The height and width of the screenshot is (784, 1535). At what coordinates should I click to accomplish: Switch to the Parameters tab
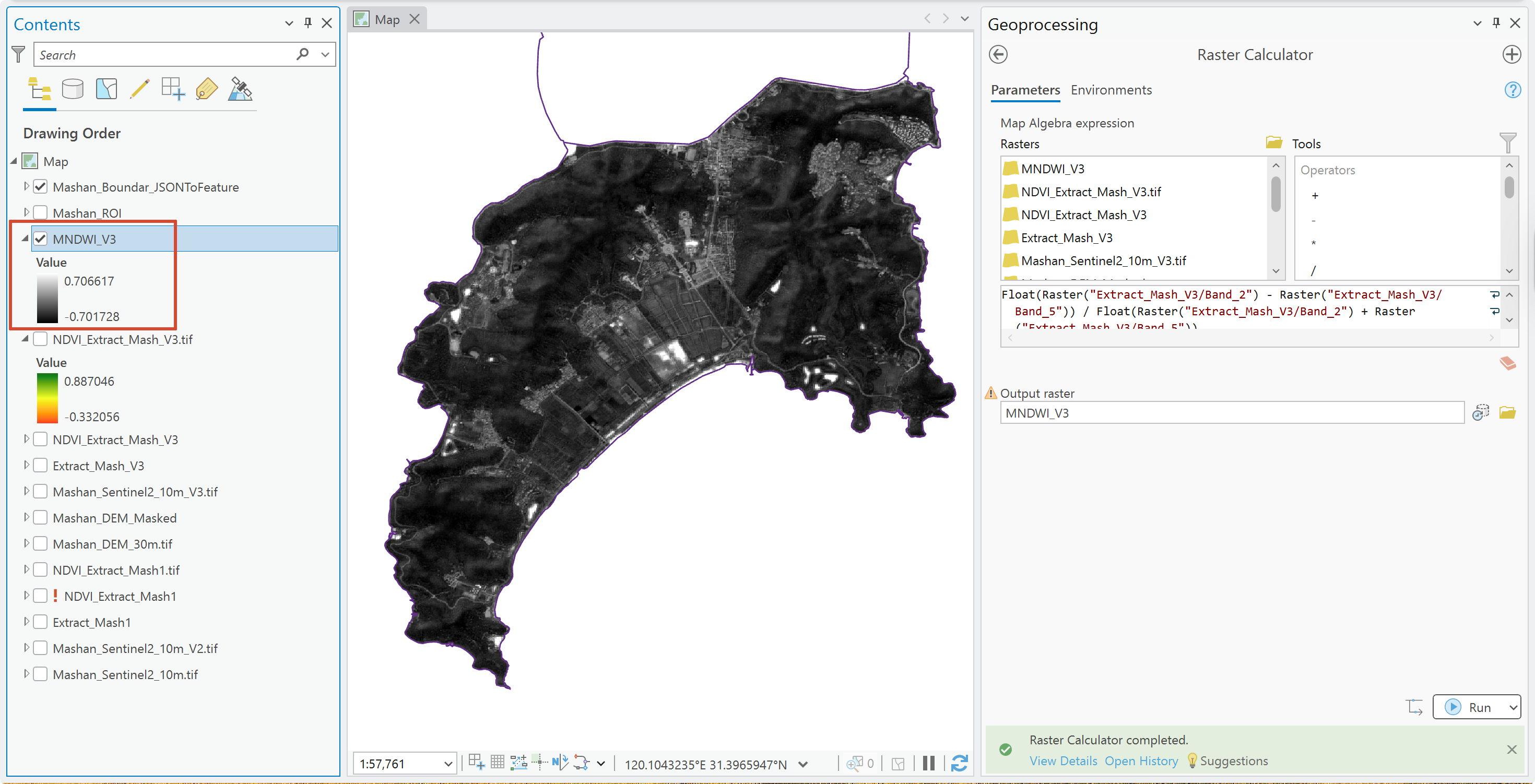pyautogui.click(x=1025, y=90)
